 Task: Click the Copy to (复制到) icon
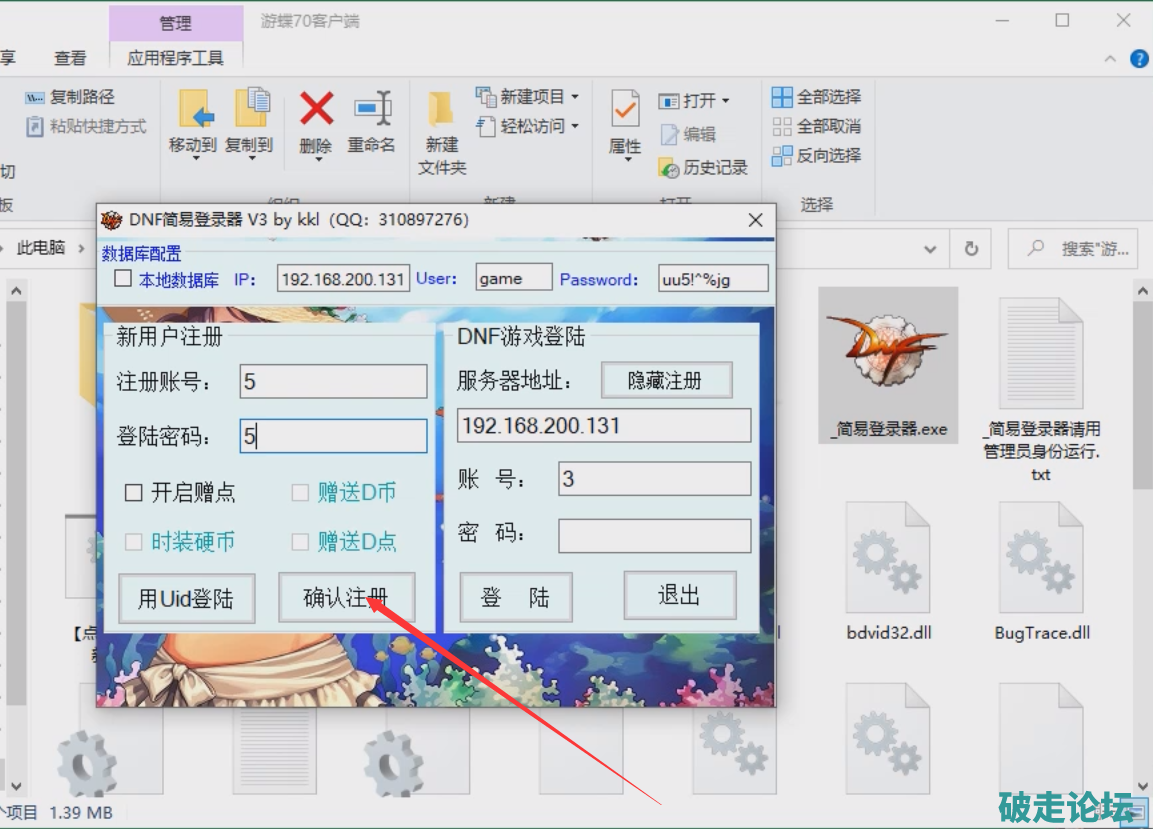(250, 110)
